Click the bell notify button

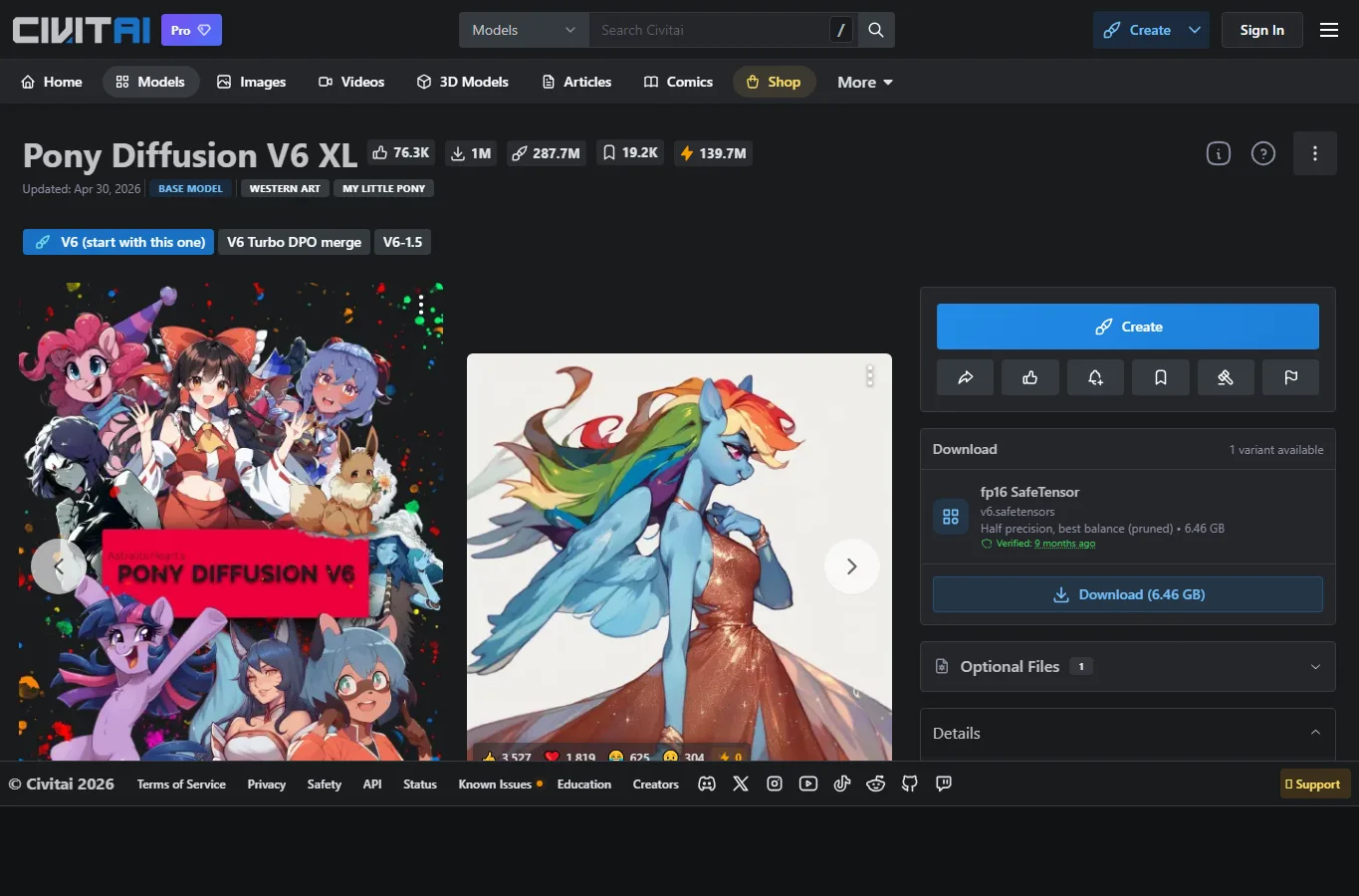coord(1095,377)
